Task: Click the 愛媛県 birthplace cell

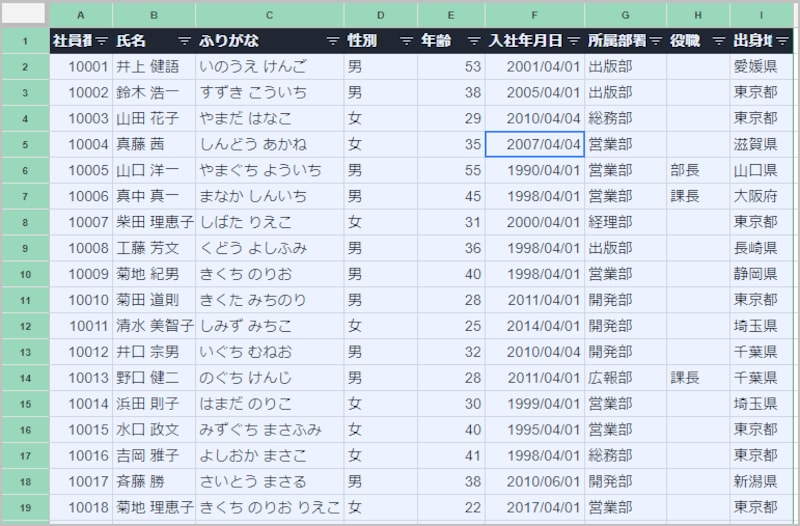Action: click(x=761, y=66)
